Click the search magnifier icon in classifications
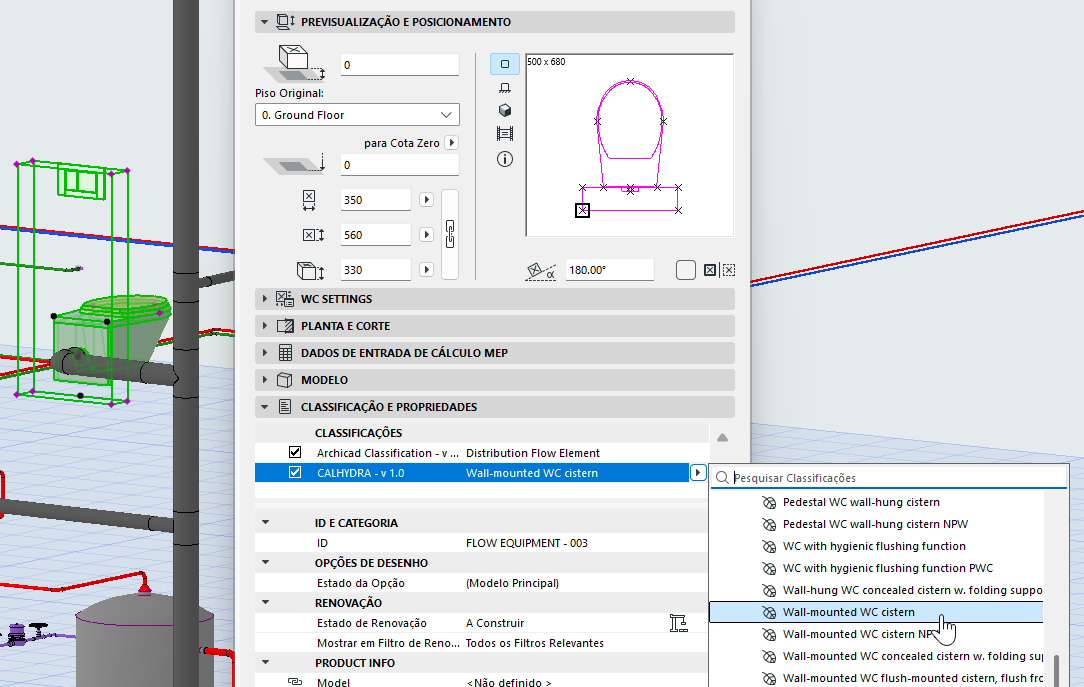 tap(722, 478)
